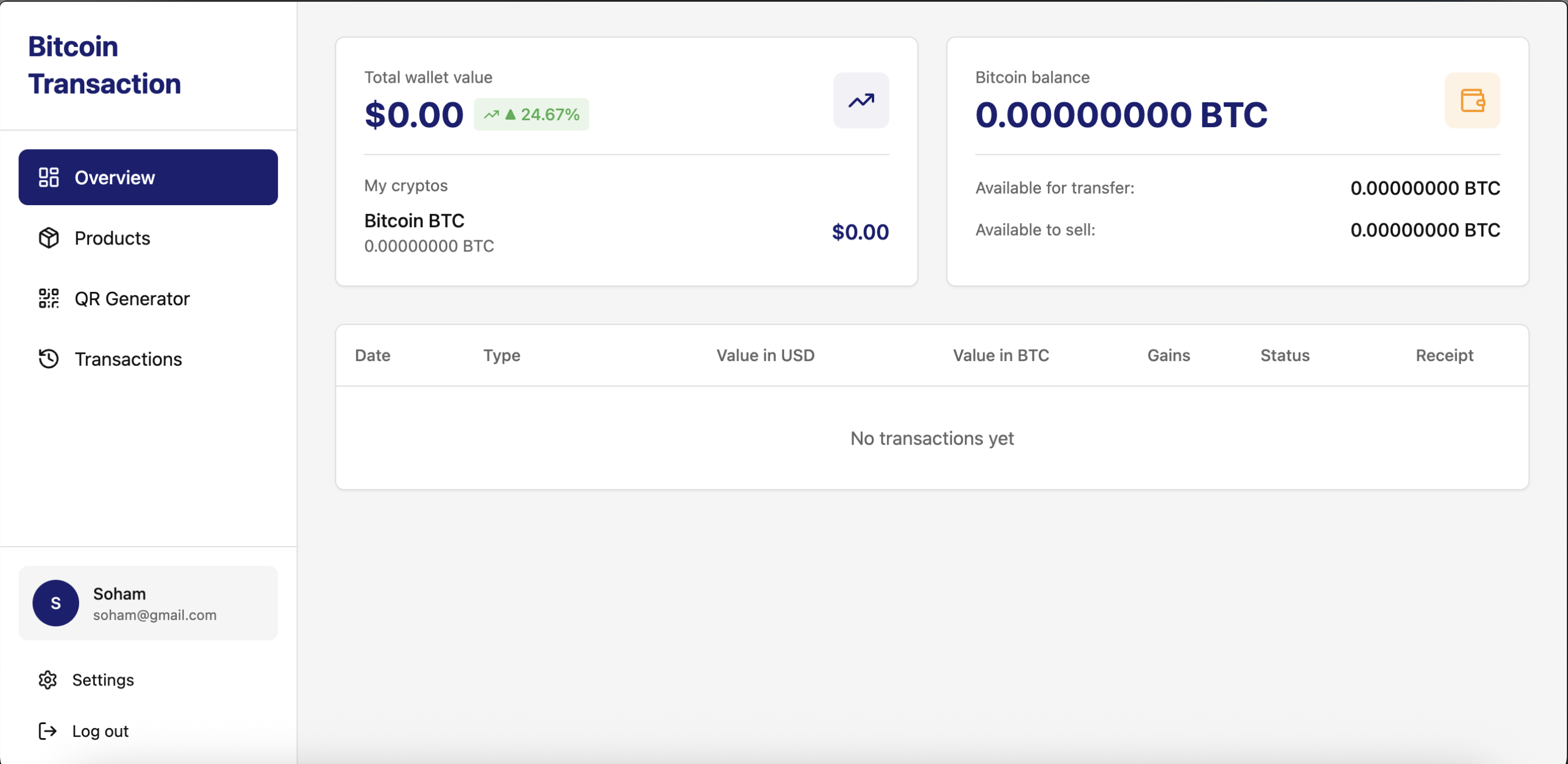Click the green 24.67% gain badge
The image size is (1568, 764).
531,114
